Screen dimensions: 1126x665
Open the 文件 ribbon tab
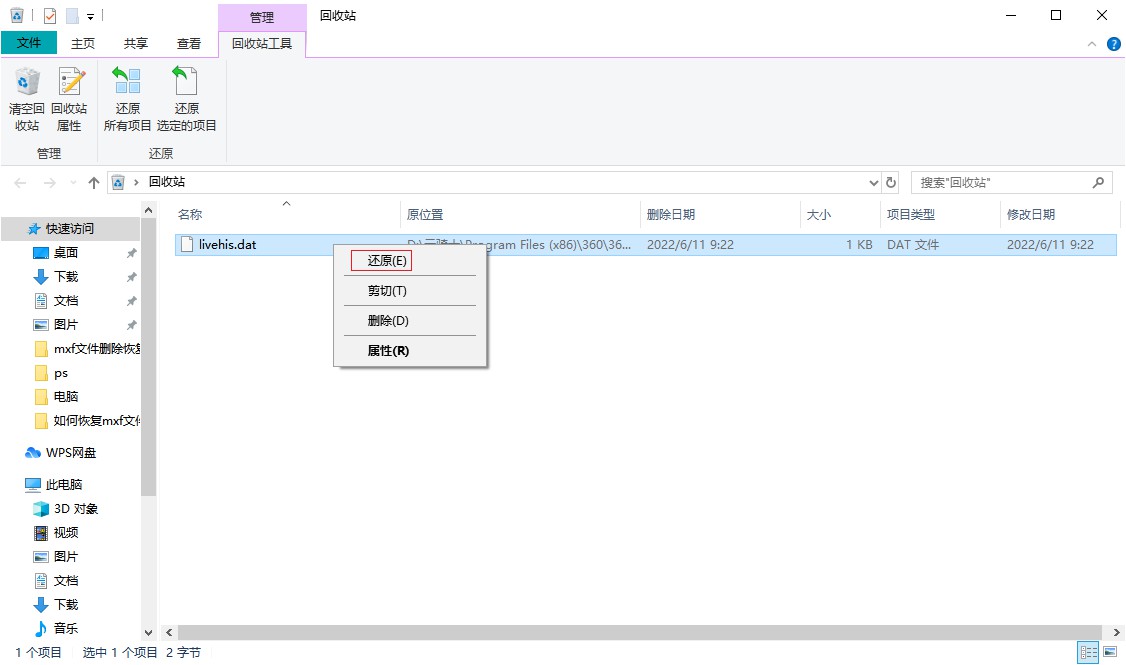[29, 43]
